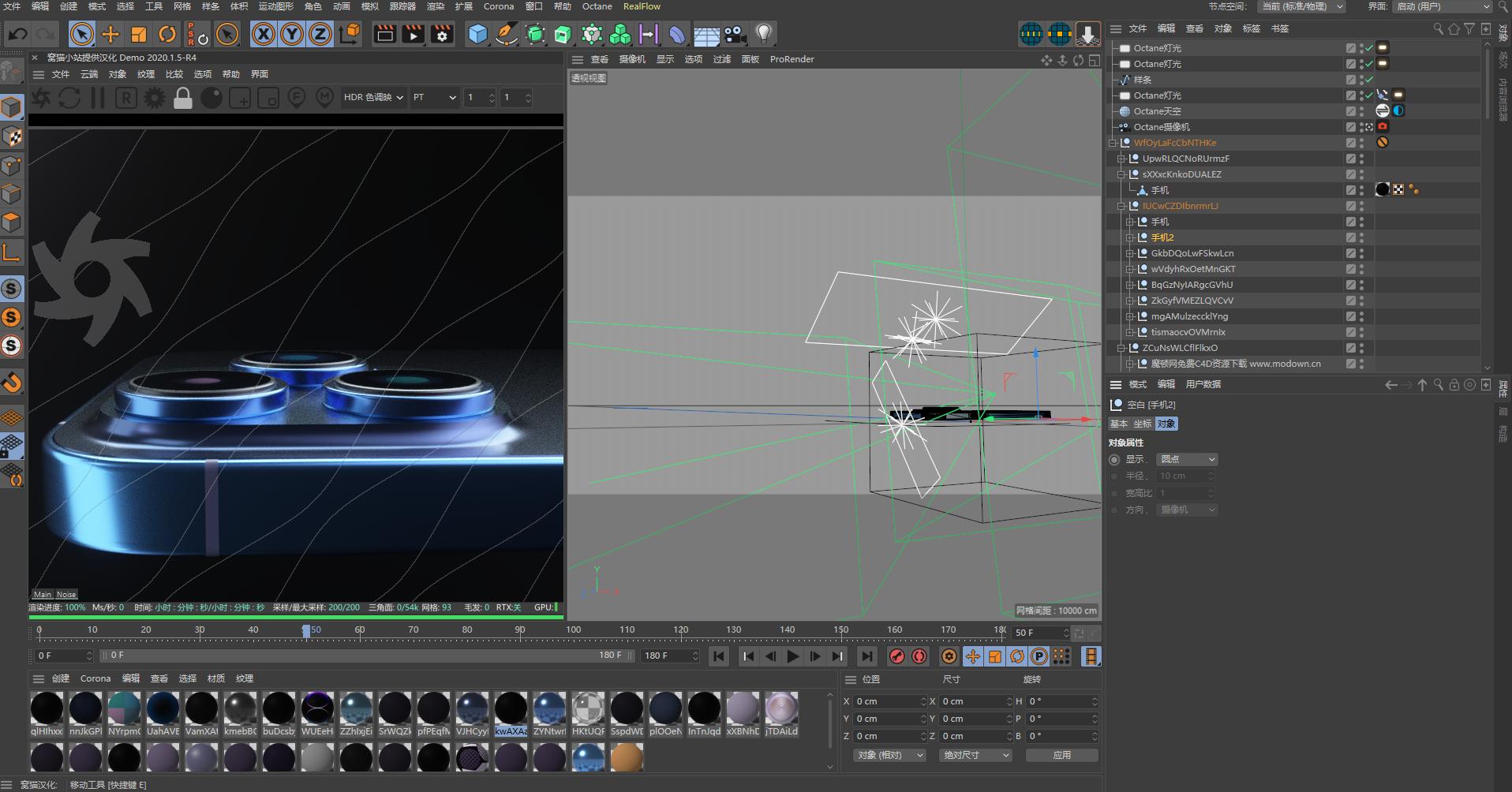Open the 对象 (相对) coordinate dropdown
The image size is (1512, 792).
(x=890, y=755)
